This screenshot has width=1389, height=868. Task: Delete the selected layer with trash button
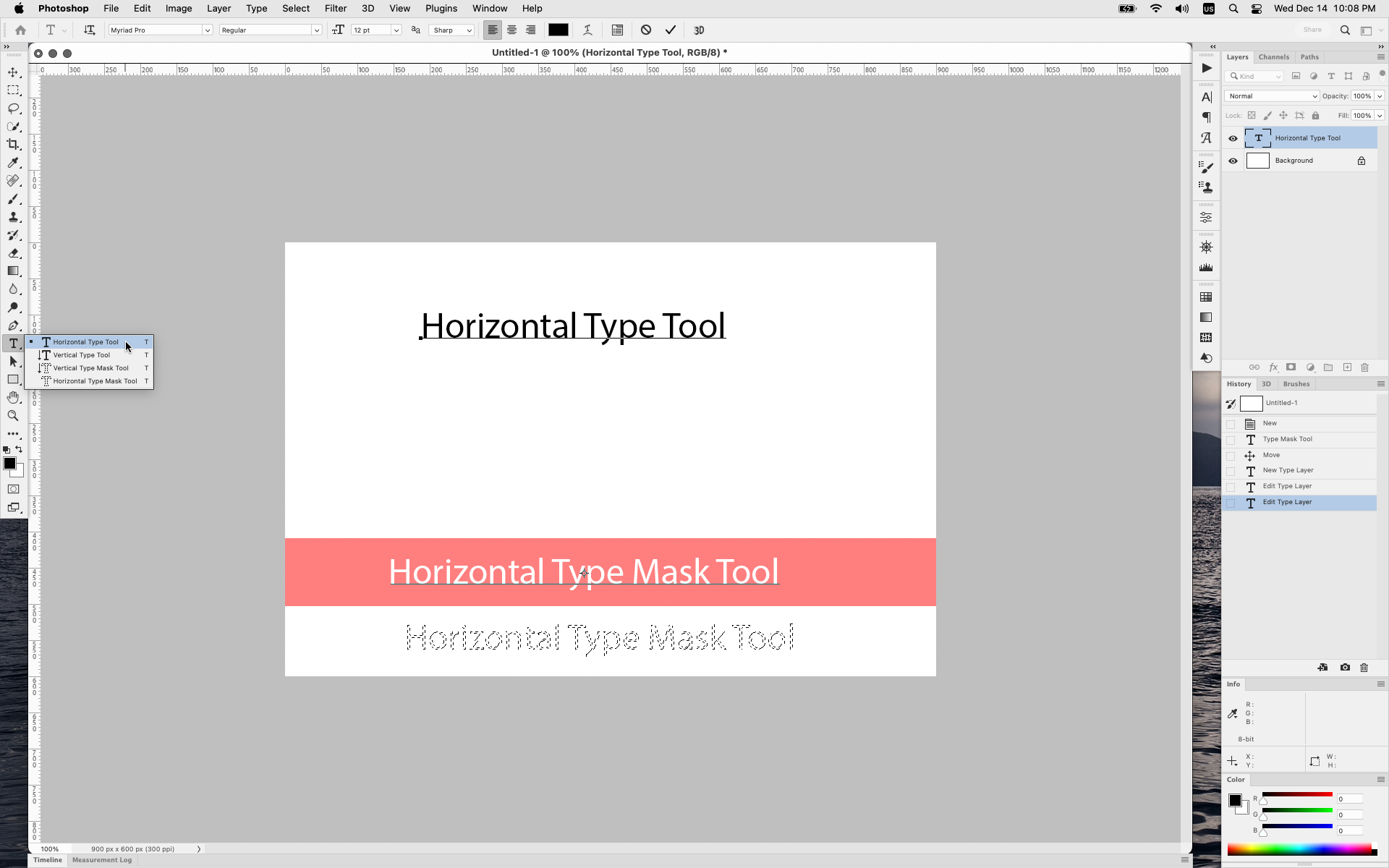(x=1364, y=367)
